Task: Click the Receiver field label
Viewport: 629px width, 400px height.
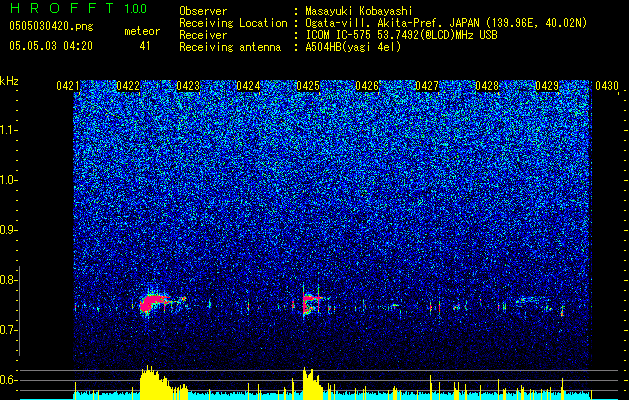Action: [x=203, y=35]
